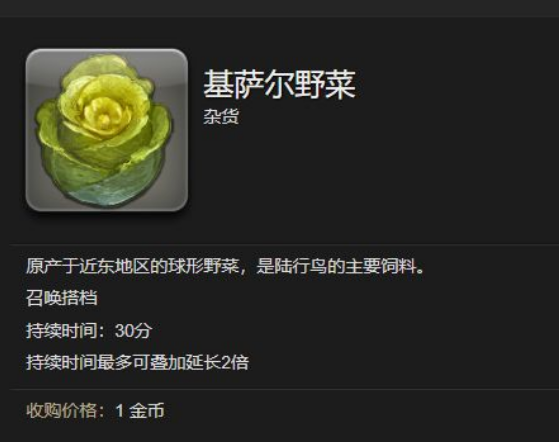Click the description line starting with 原产于近东地区
This screenshot has height=442, width=559.
coord(225,266)
